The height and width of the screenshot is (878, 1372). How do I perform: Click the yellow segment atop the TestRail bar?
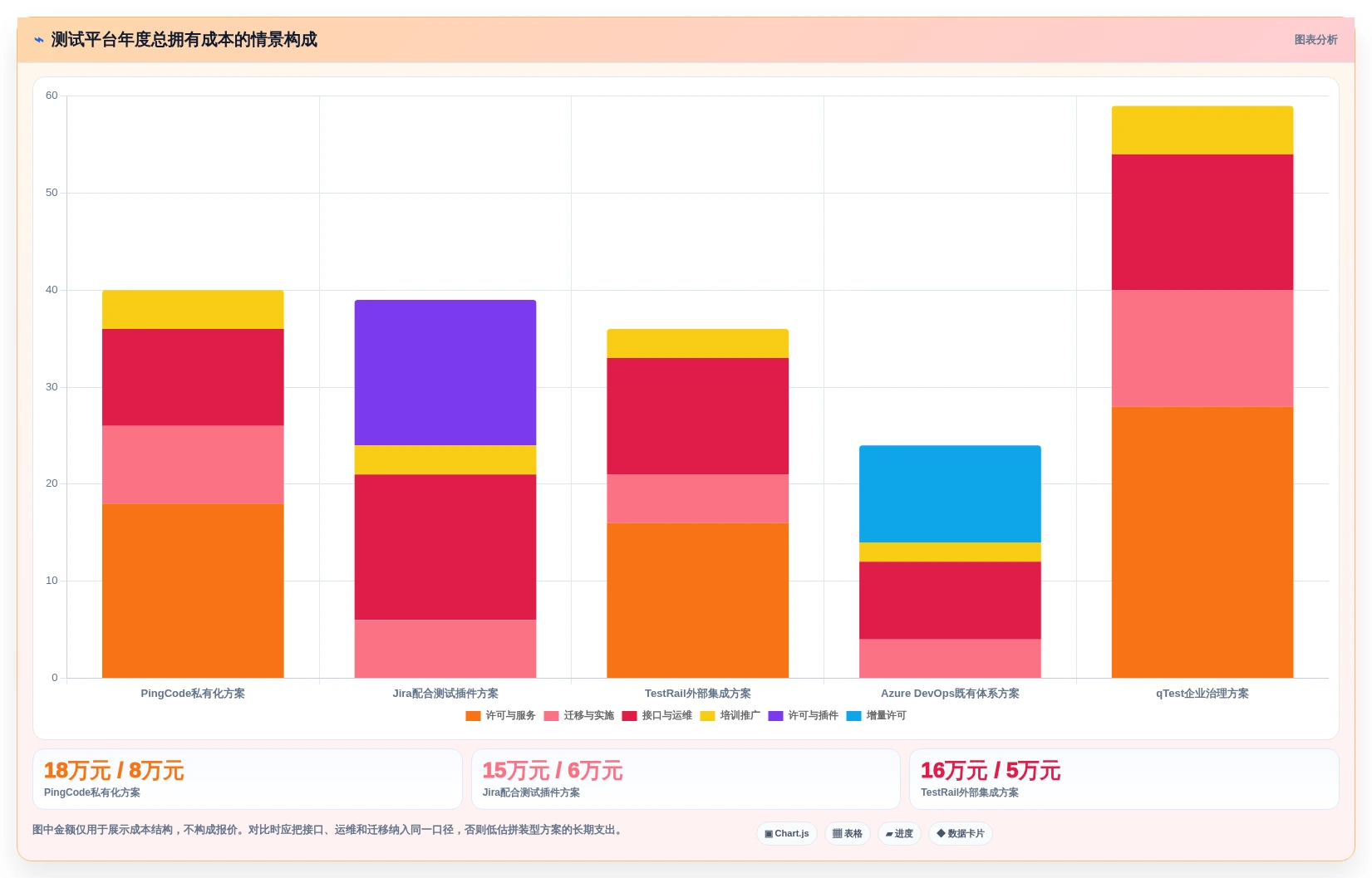click(x=698, y=344)
